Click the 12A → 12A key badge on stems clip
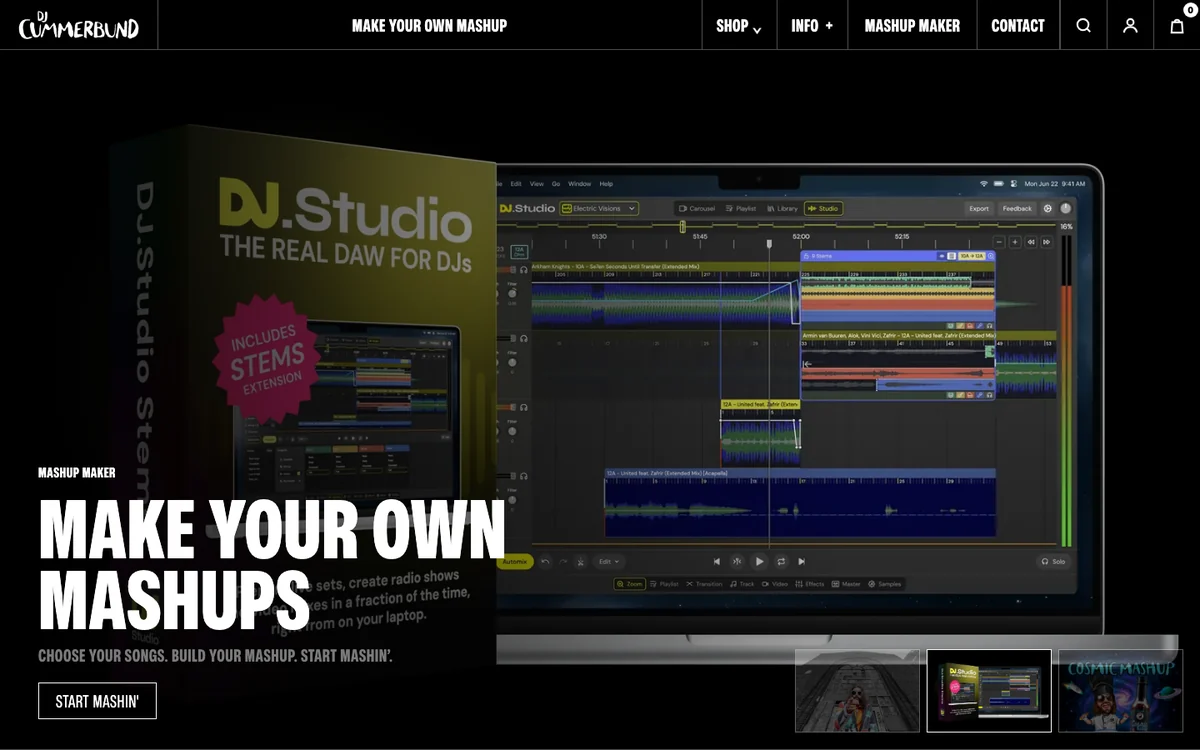Screen dimensions: 1200x750 [x=972, y=256]
